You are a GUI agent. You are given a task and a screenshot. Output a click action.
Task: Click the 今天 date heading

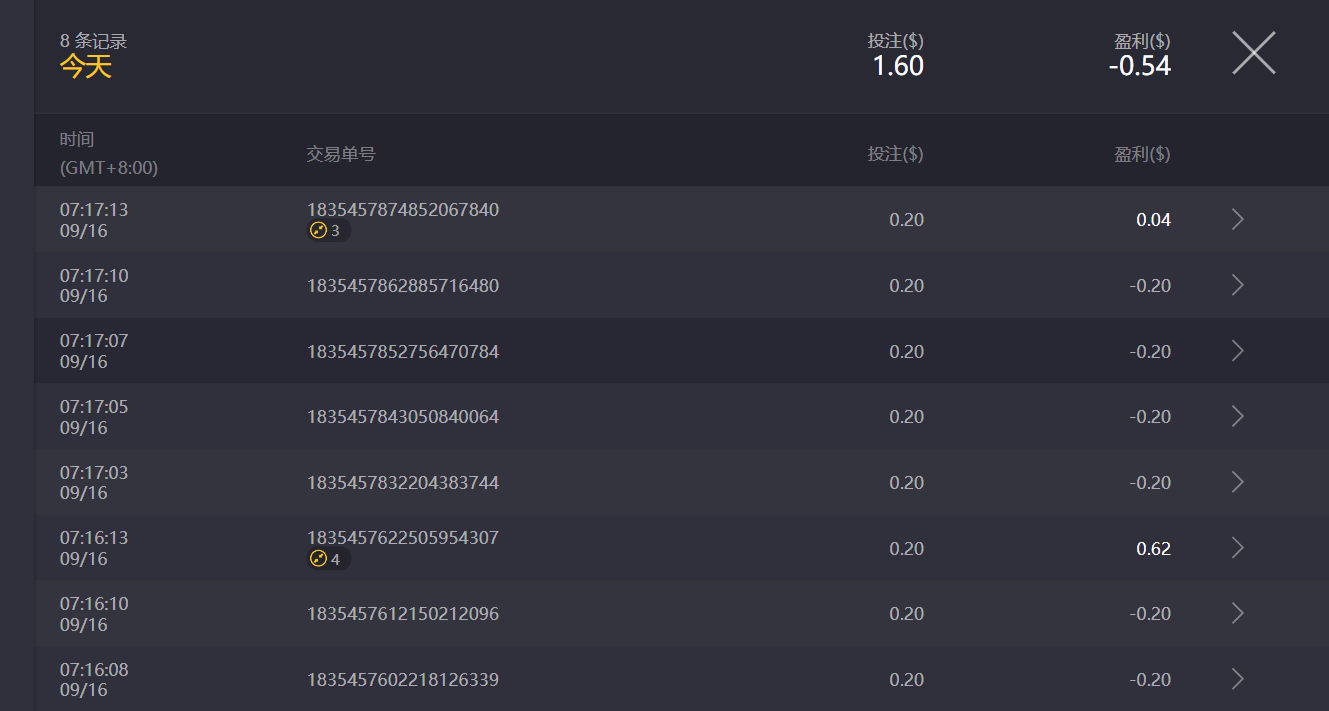tap(86, 67)
